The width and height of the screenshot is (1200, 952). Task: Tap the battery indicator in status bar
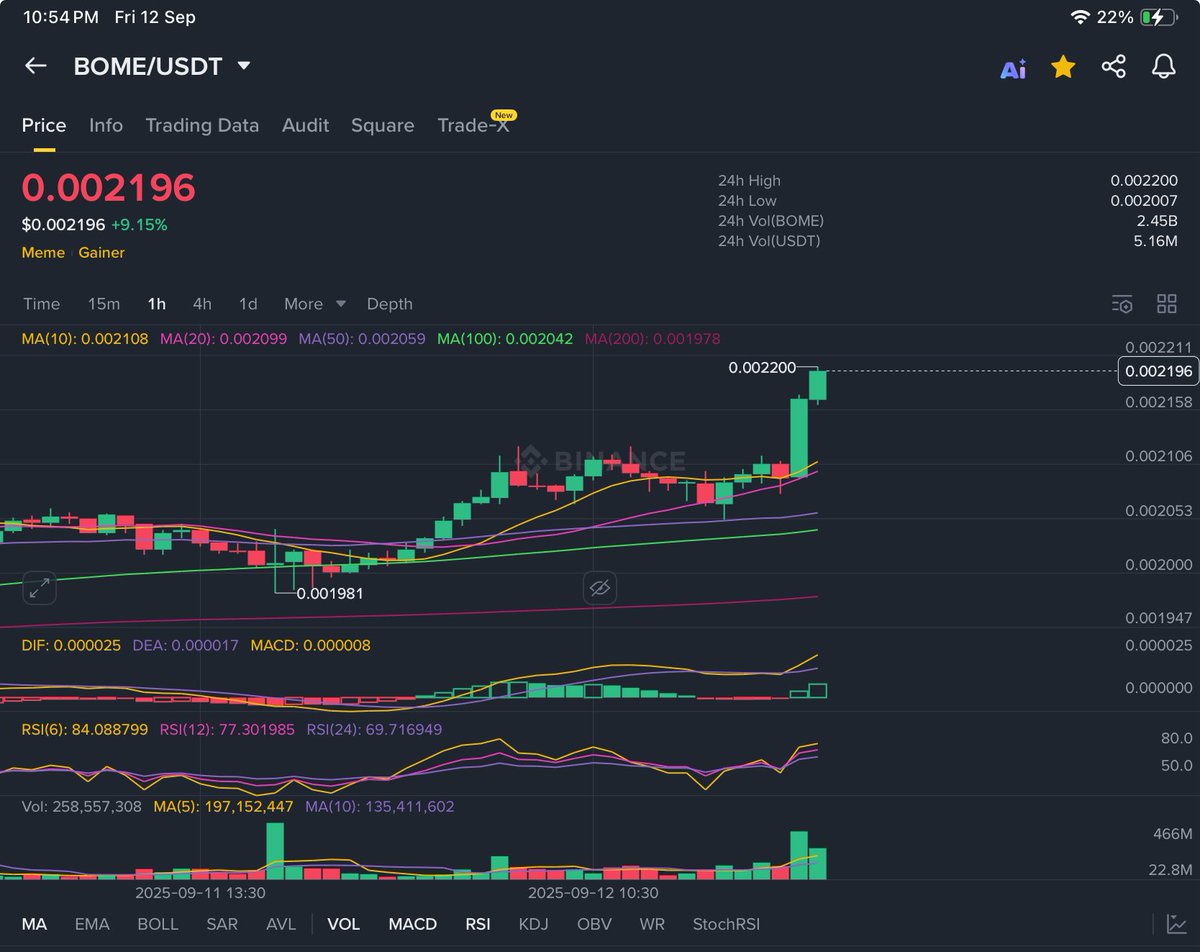coord(1157,17)
